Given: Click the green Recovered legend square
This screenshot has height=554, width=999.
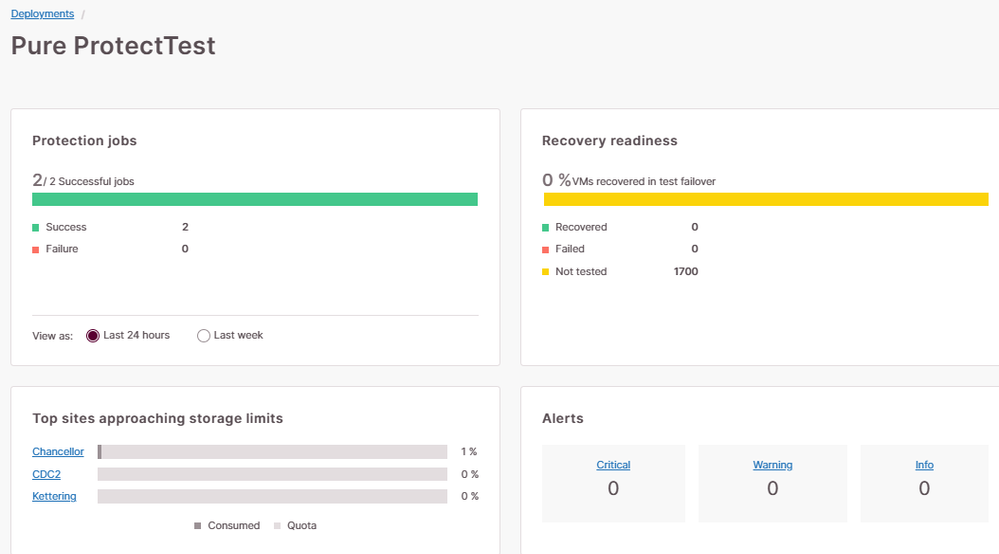Looking at the screenshot, I should 546,228.
